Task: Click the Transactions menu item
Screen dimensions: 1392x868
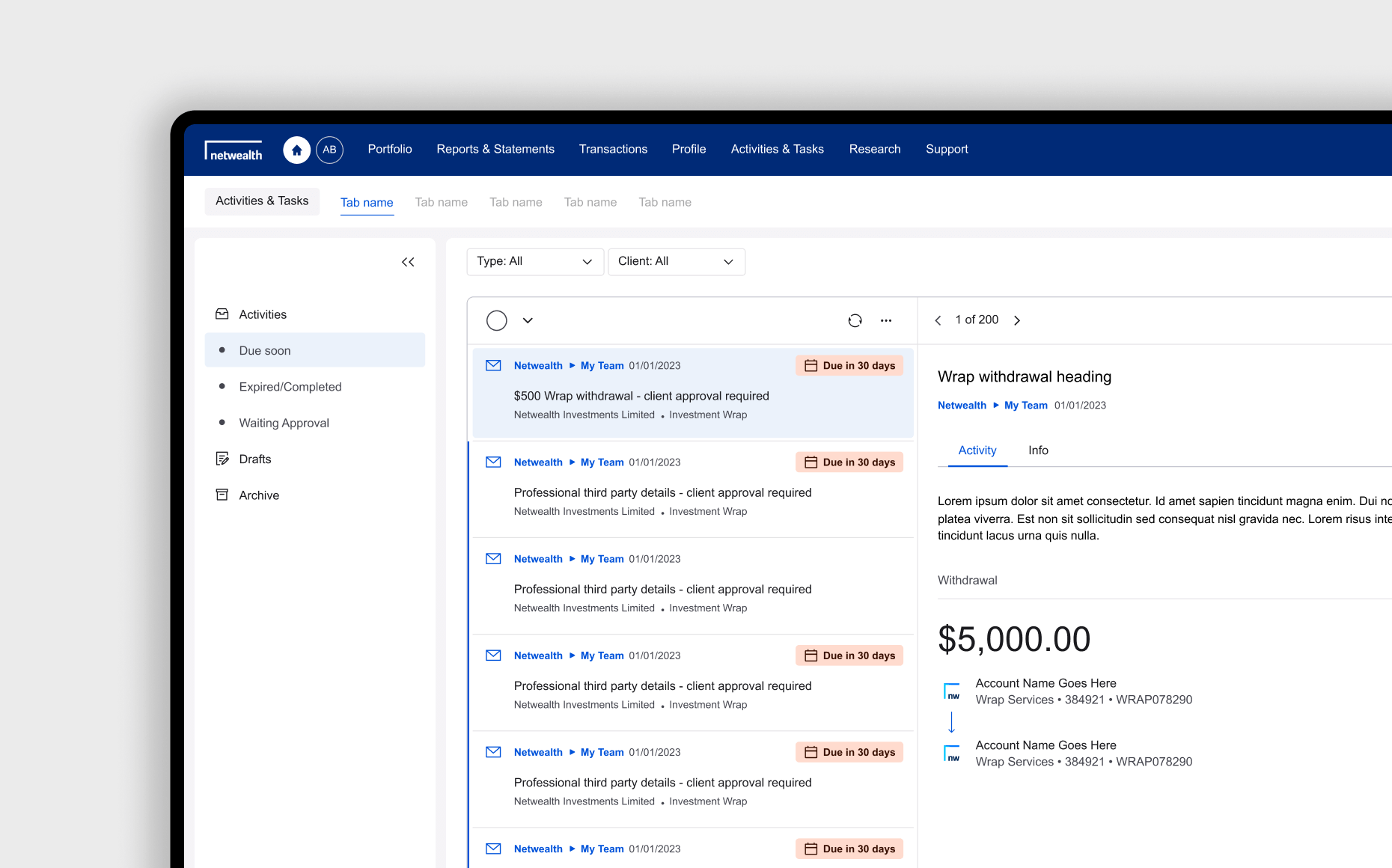Action: click(x=613, y=149)
